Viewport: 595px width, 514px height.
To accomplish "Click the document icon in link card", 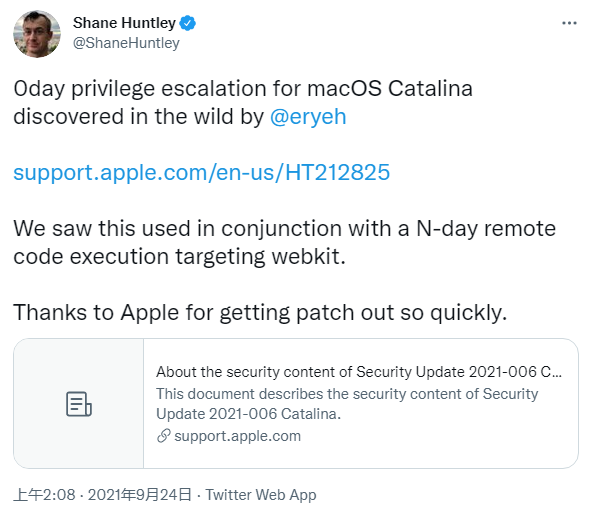I will coord(79,404).
